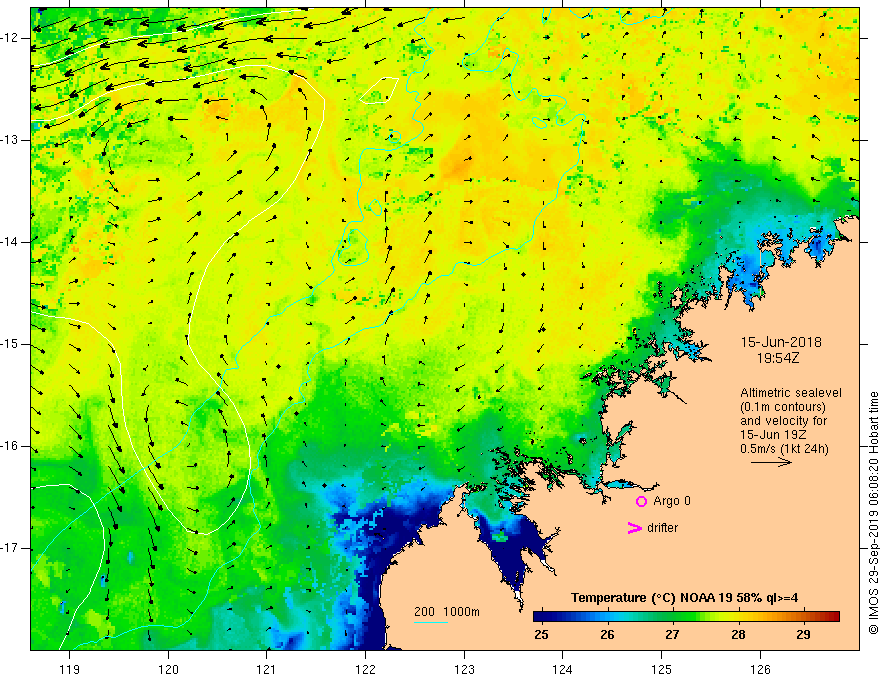Click the '15-Jun-2018' date label
The image size is (880, 680).
point(781,342)
